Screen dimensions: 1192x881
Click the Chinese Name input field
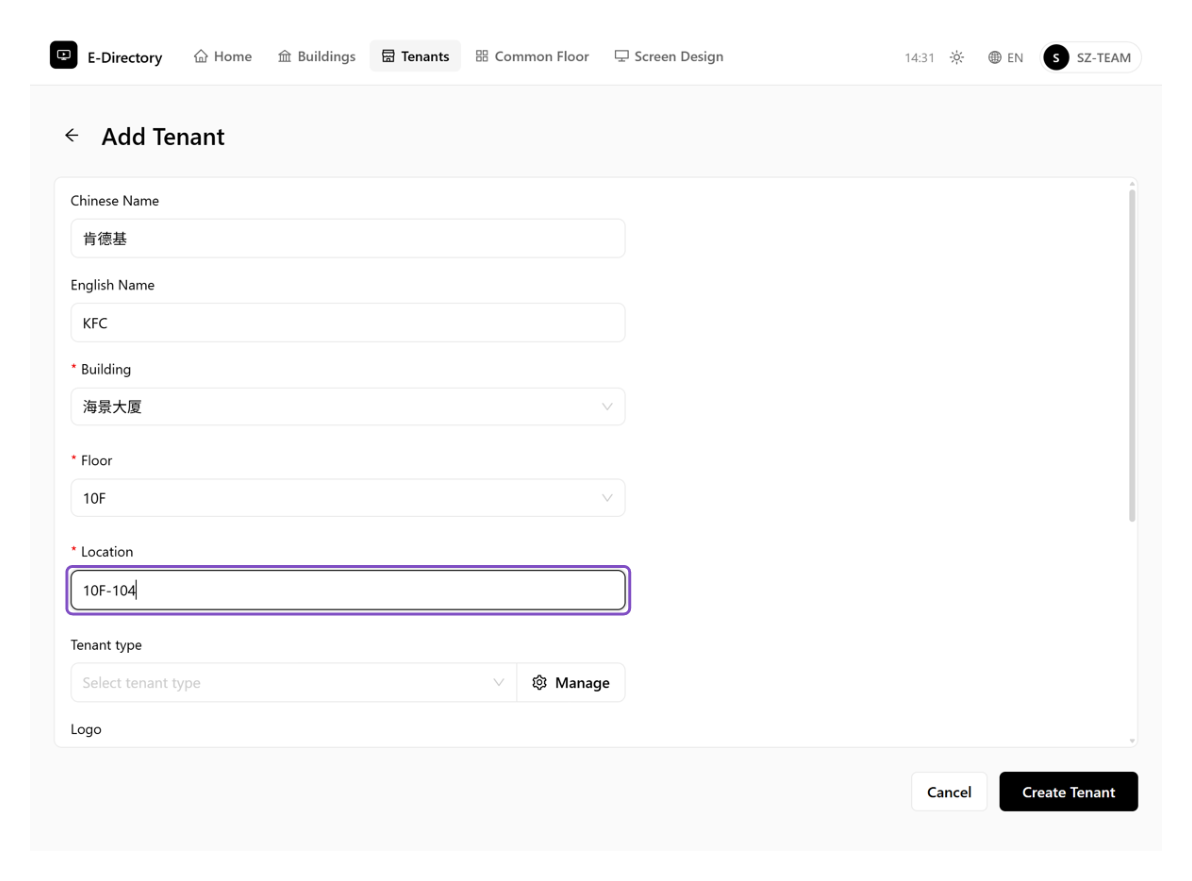(x=348, y=239)
